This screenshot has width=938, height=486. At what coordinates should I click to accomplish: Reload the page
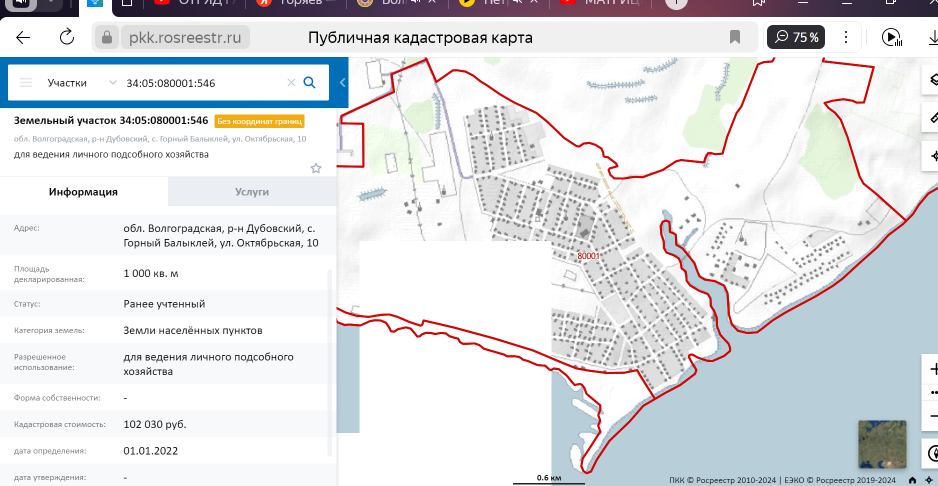pyautogui.click(x=67, y=38)
